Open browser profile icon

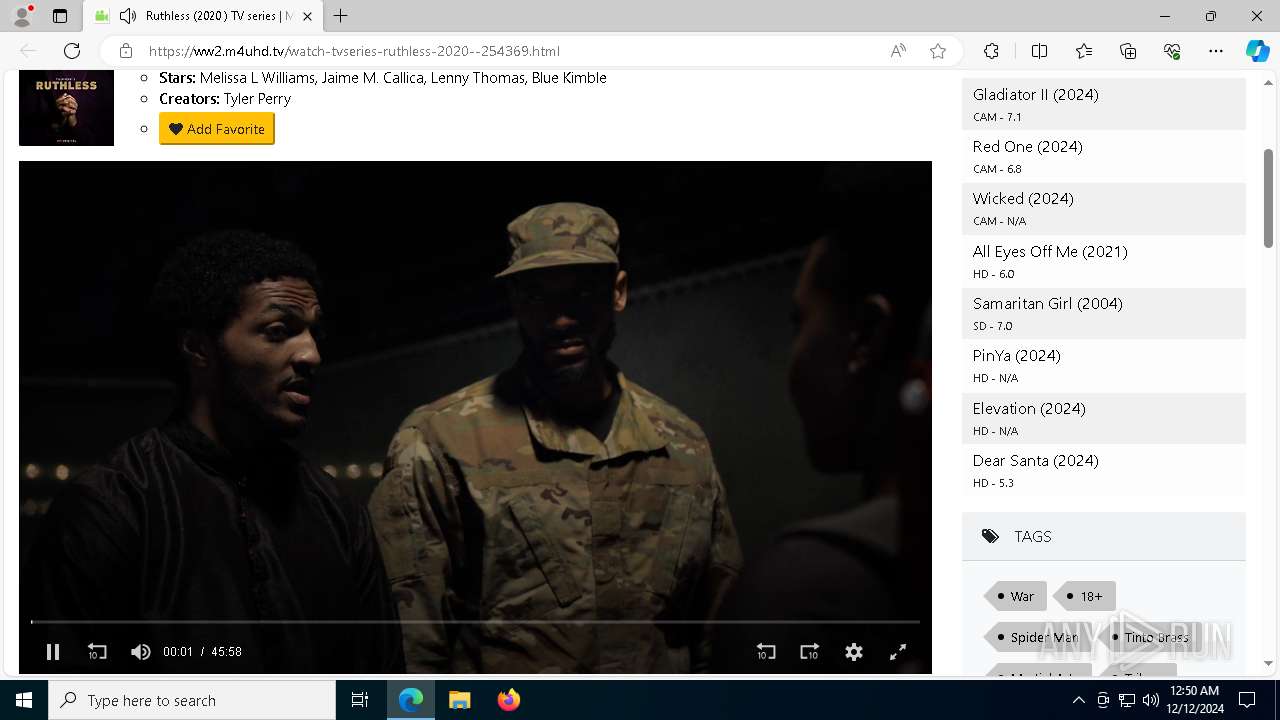point(22,16)
